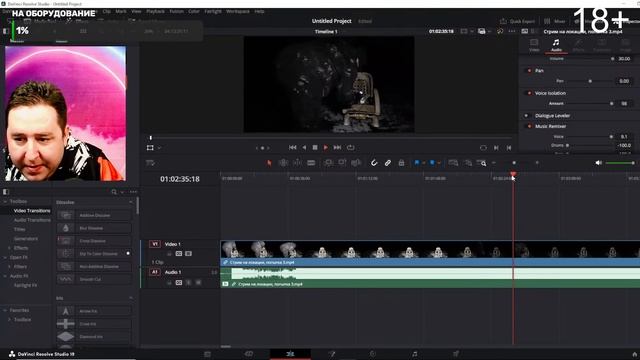Open the Fairlight menu in menu bar

click(x=213, y=11)
